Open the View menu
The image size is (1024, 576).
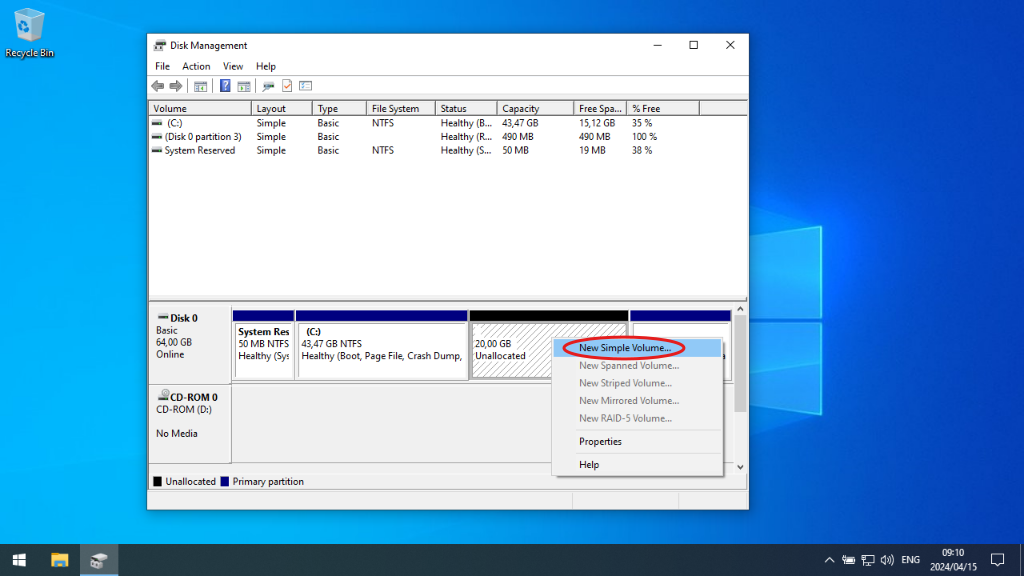233,66
